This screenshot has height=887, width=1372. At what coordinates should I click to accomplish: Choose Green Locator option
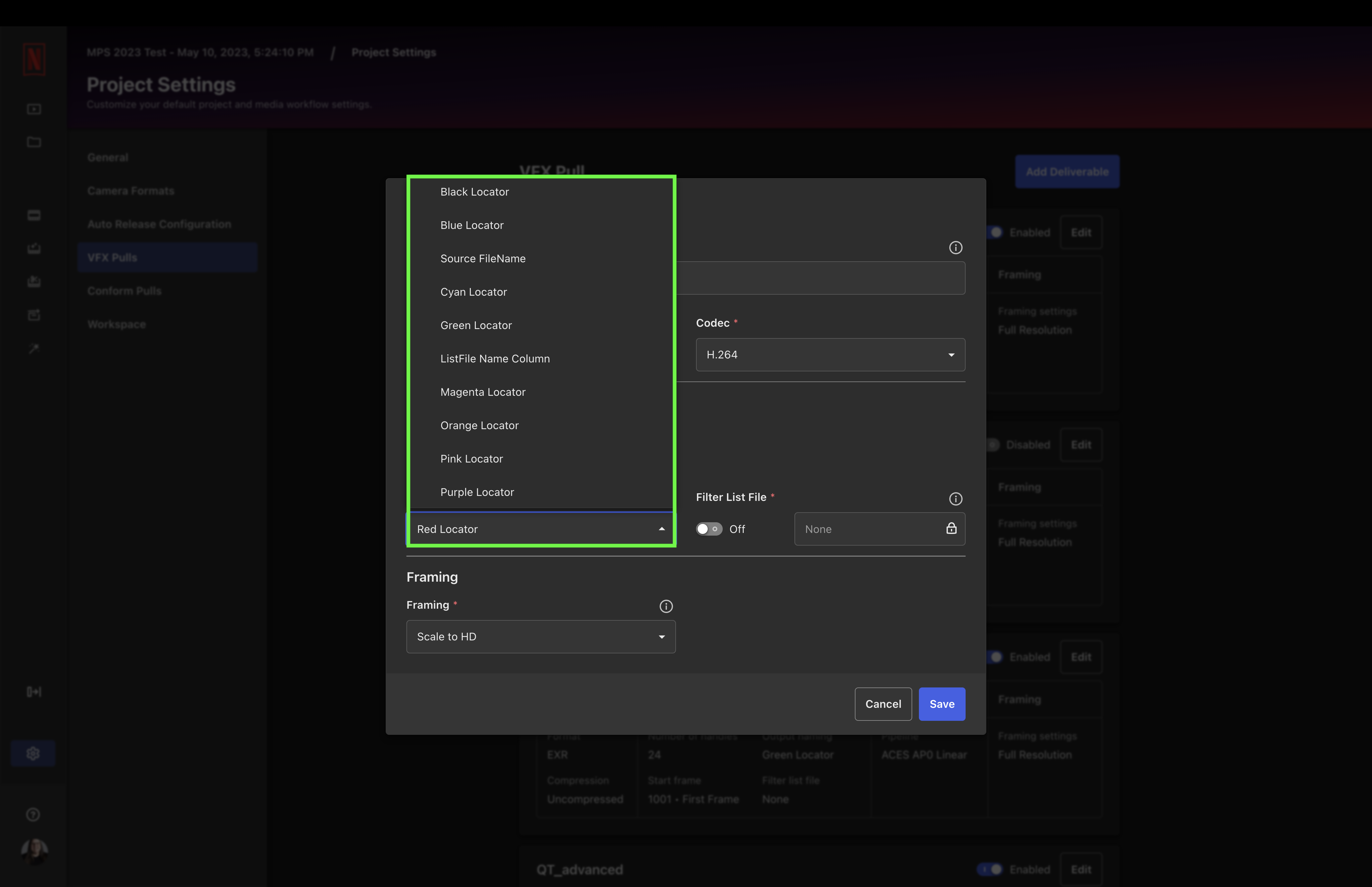[x=541, y=325]
